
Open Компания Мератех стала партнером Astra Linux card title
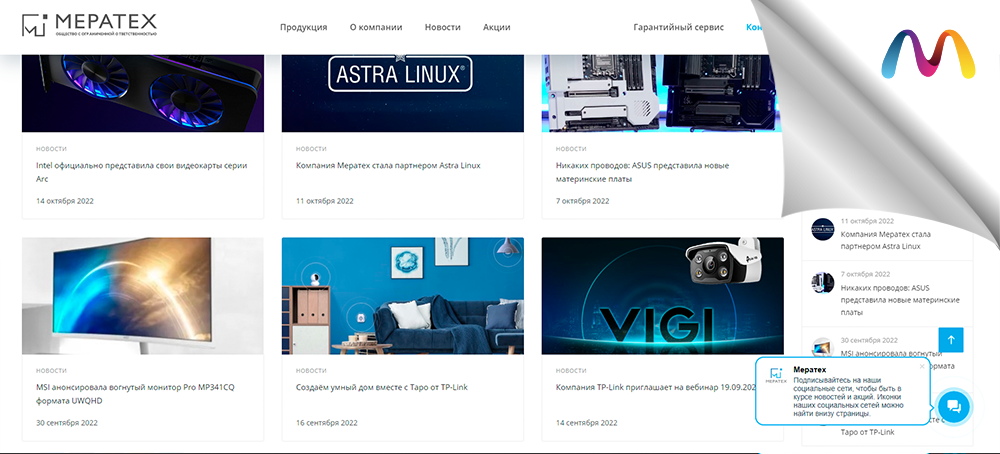[x=388, y=166]
